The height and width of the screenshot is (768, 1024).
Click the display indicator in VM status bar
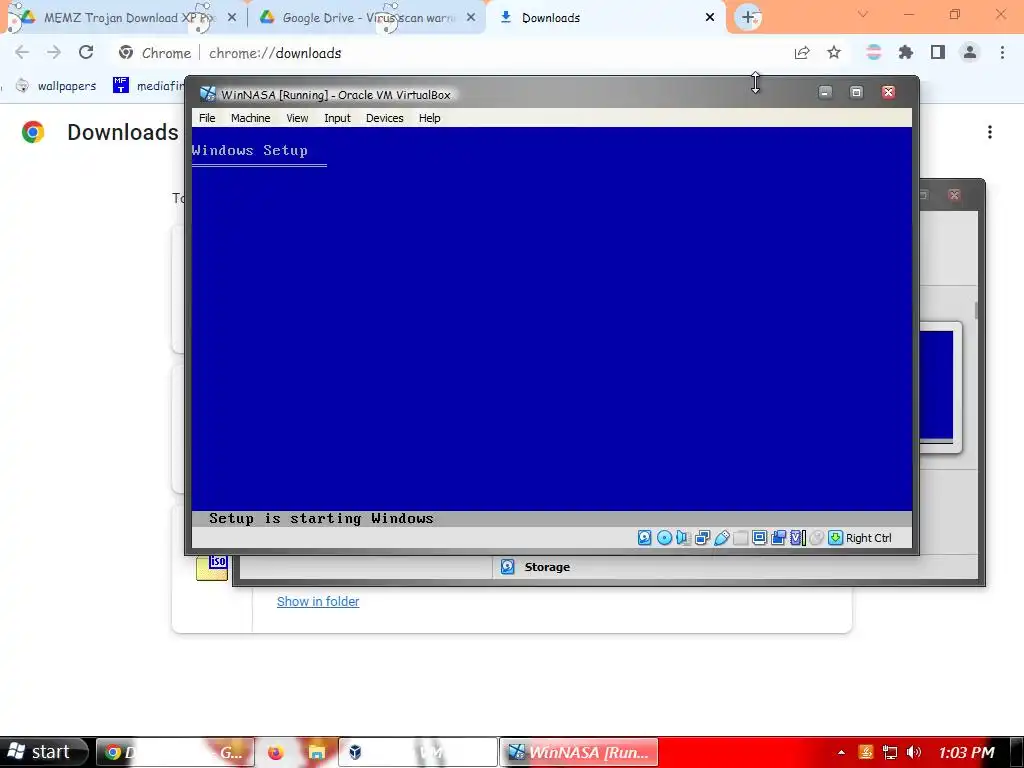(x=759, y=537)
